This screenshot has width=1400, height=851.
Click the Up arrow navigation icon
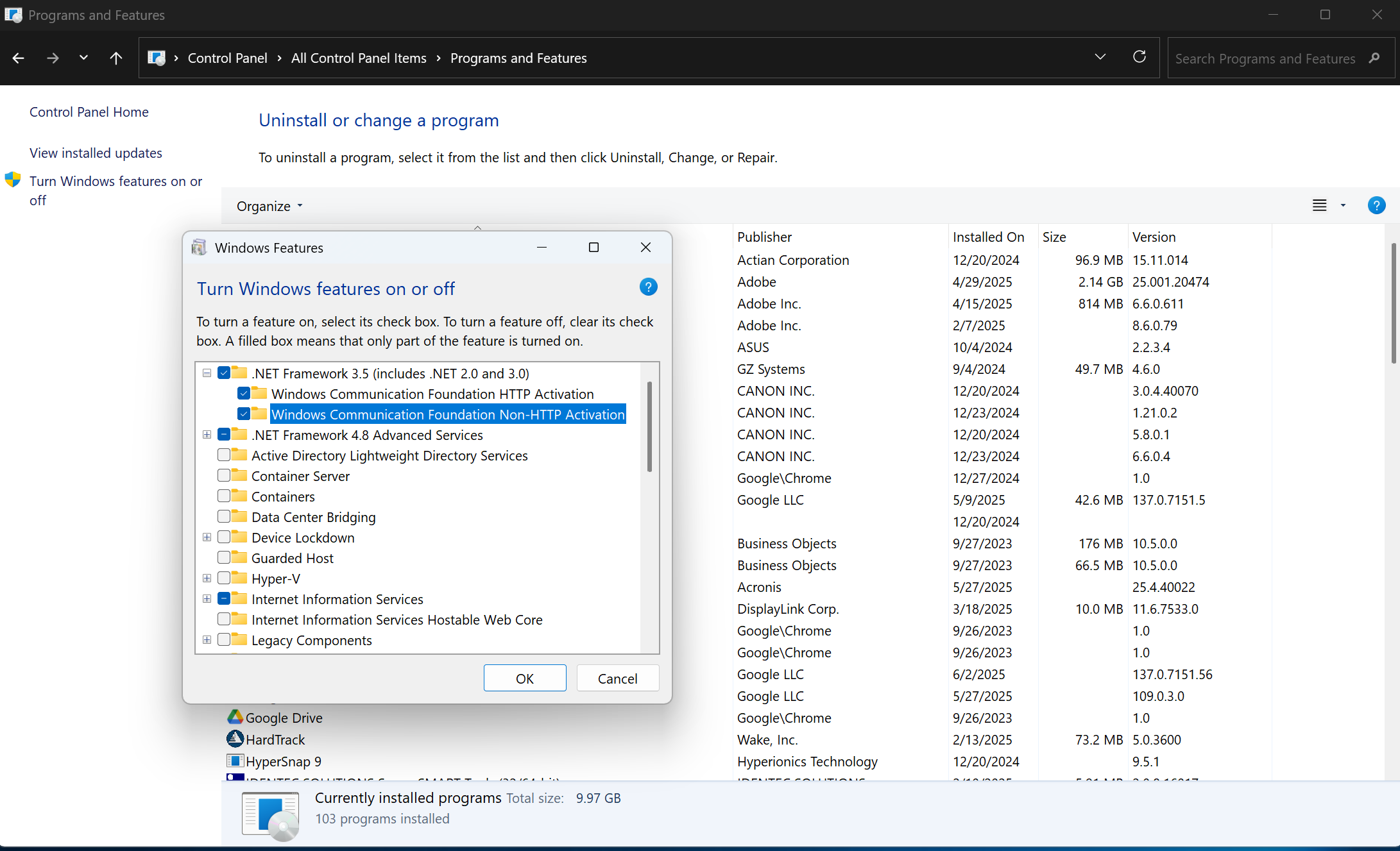tap(115, 58)
